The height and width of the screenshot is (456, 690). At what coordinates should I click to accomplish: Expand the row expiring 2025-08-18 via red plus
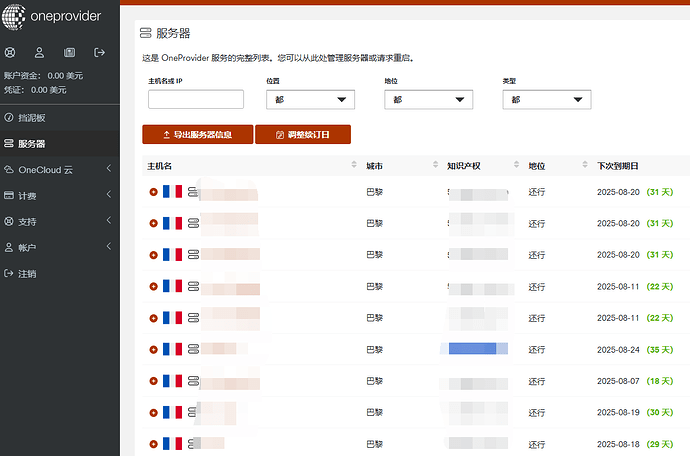153,442
